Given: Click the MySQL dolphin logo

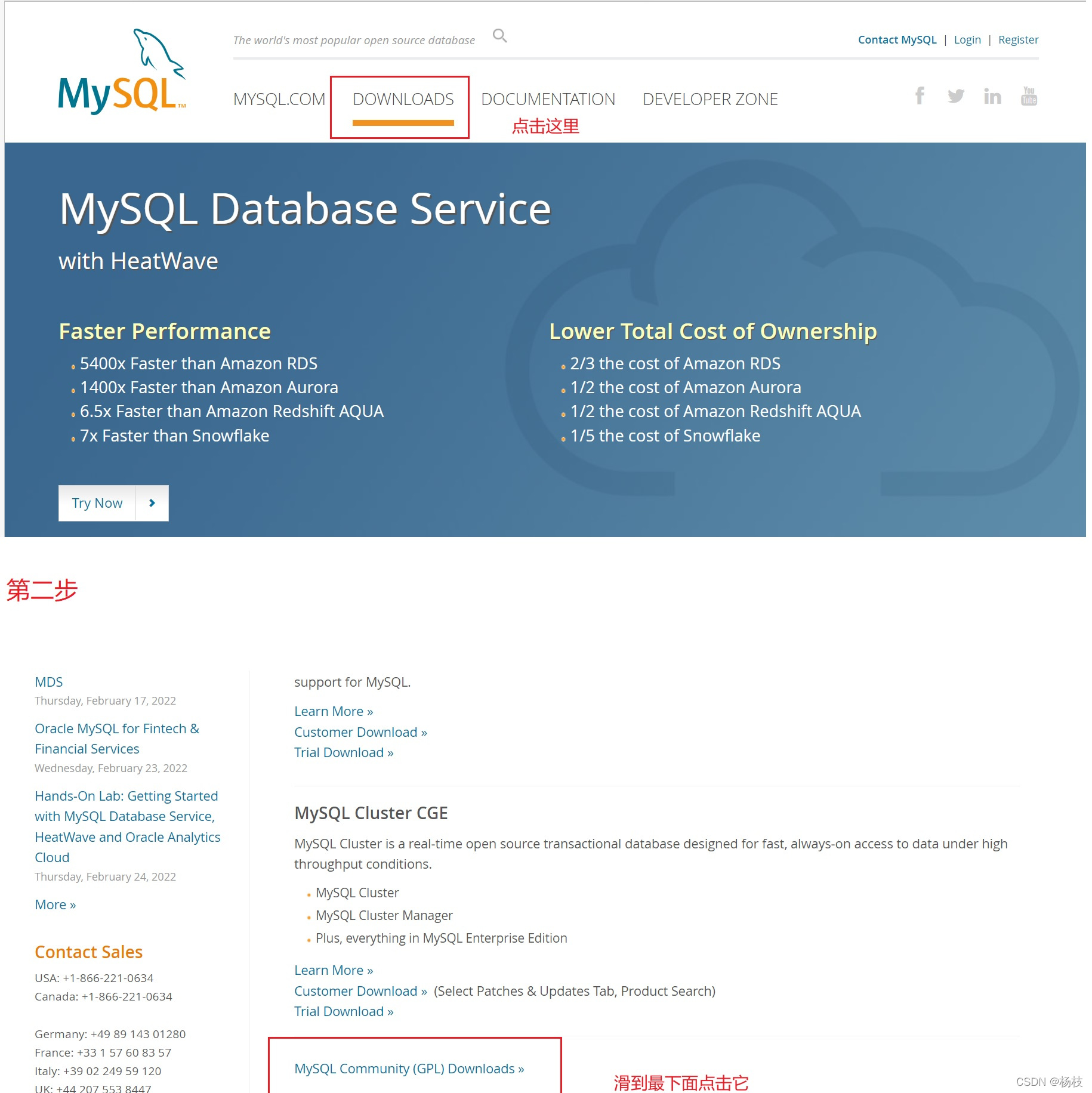Looking at the screenshot, I should coord(122,71).
